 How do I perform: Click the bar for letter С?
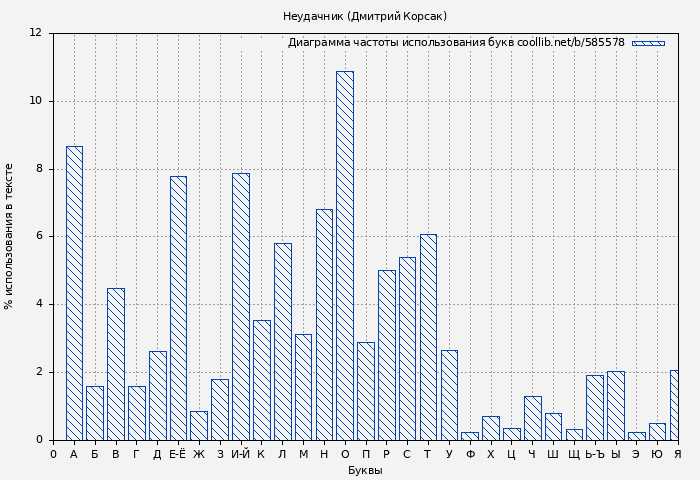coord(407,348)
